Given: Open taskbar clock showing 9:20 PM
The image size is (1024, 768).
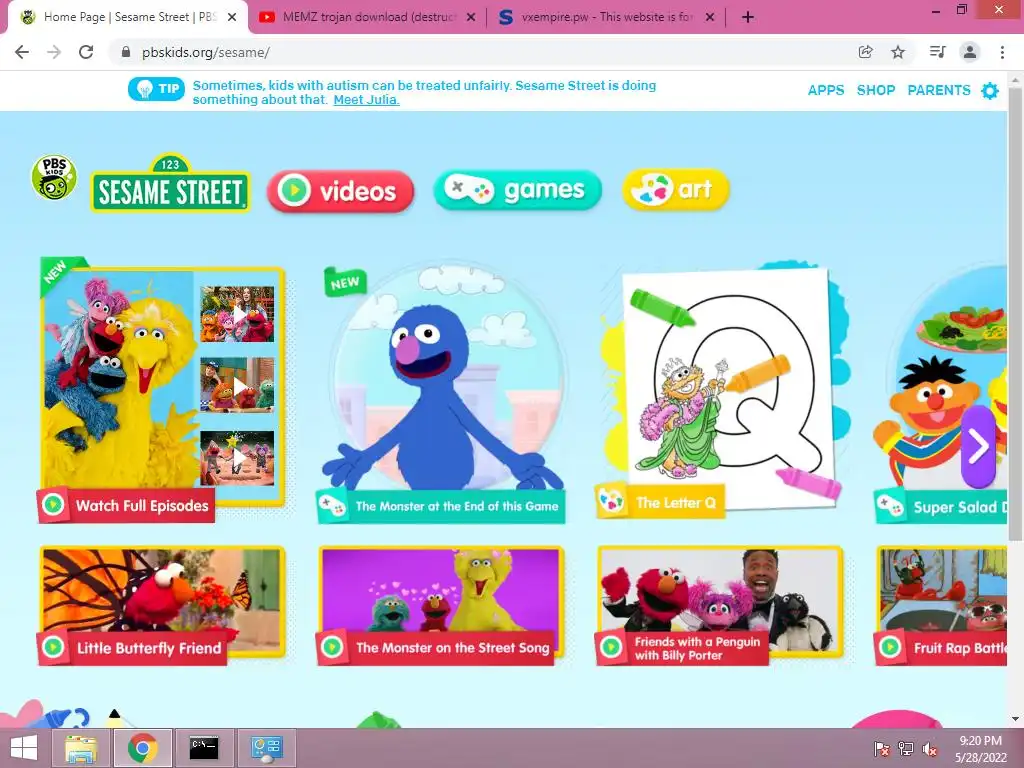Looking at the screenshot, I should 980,749.
